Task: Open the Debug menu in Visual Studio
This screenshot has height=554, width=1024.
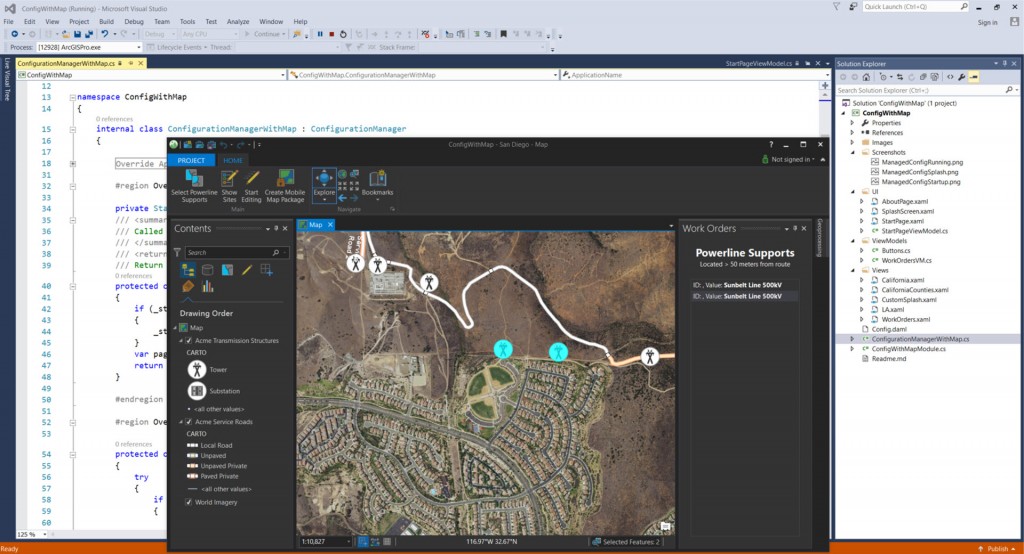Action: (134, 22)
